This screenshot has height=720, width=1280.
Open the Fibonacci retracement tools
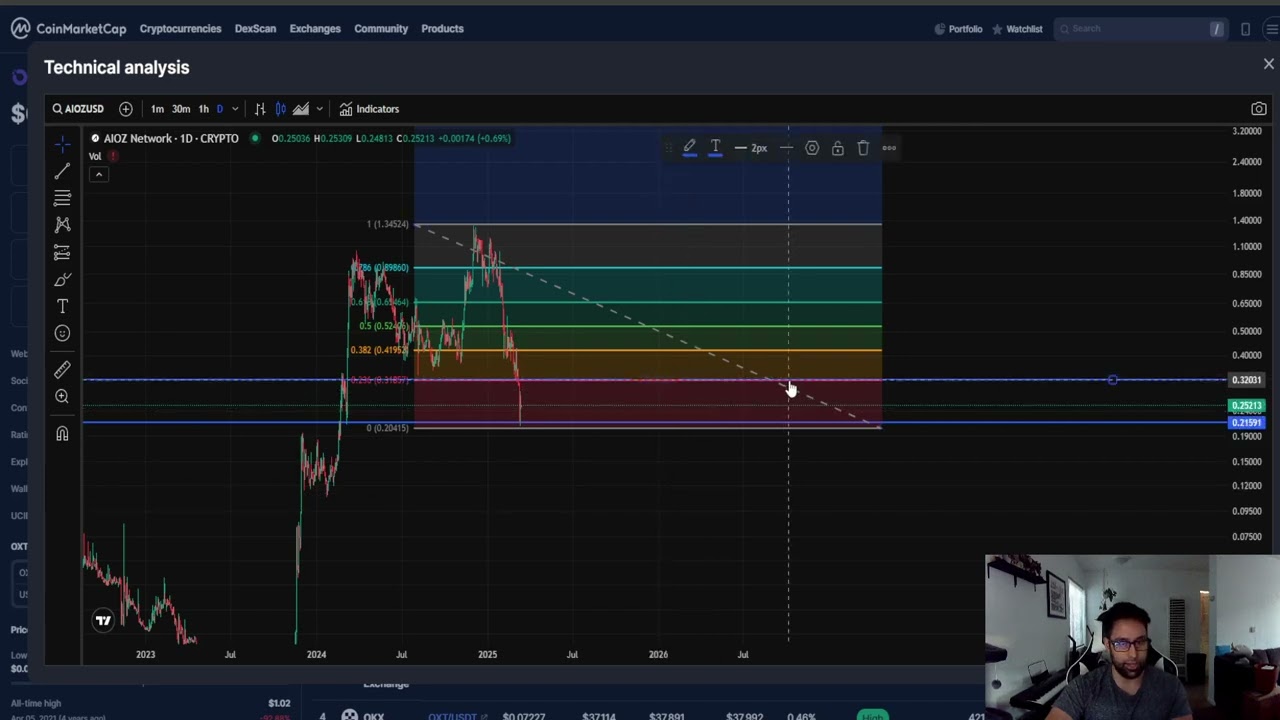click(x=62, y=198)
